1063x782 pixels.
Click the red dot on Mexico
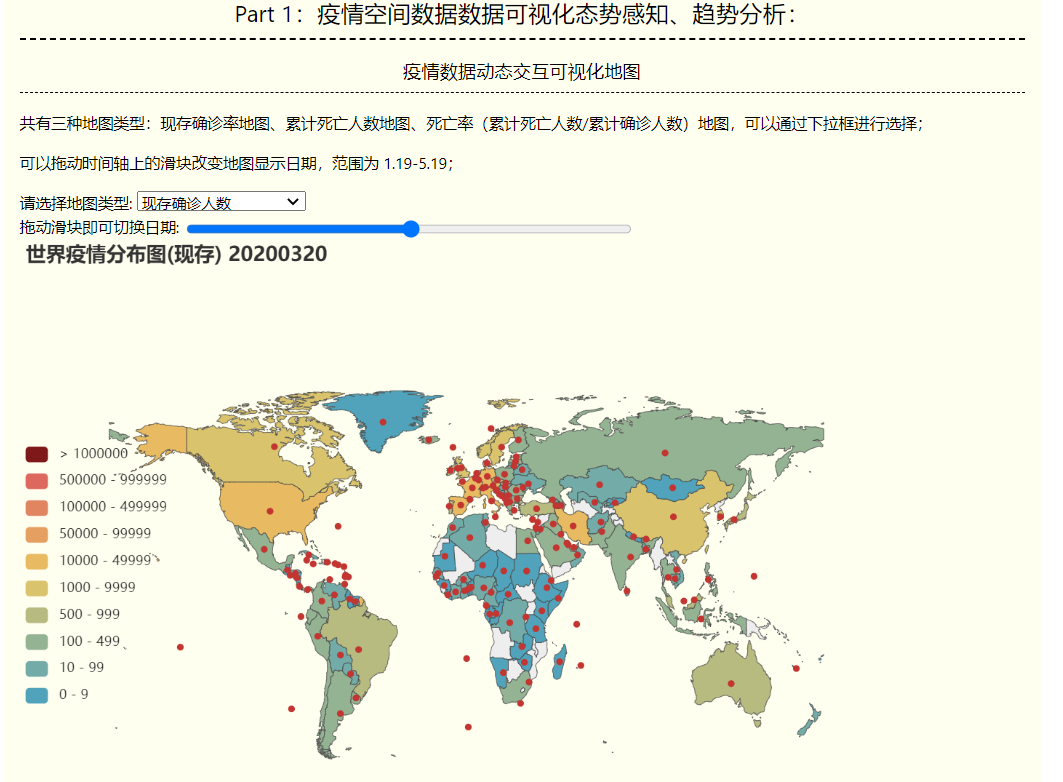tap(264, 549)
